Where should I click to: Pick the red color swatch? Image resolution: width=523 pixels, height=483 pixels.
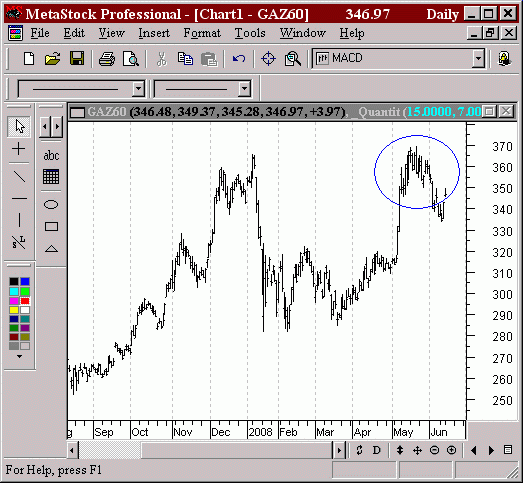tap(25, 301)
